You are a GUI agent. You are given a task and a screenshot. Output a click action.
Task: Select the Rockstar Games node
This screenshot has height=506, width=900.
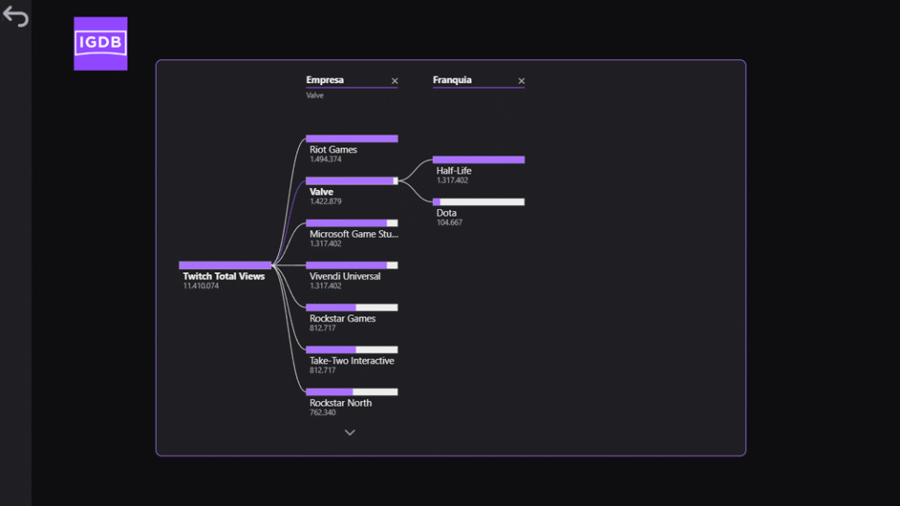coord(342,318)
